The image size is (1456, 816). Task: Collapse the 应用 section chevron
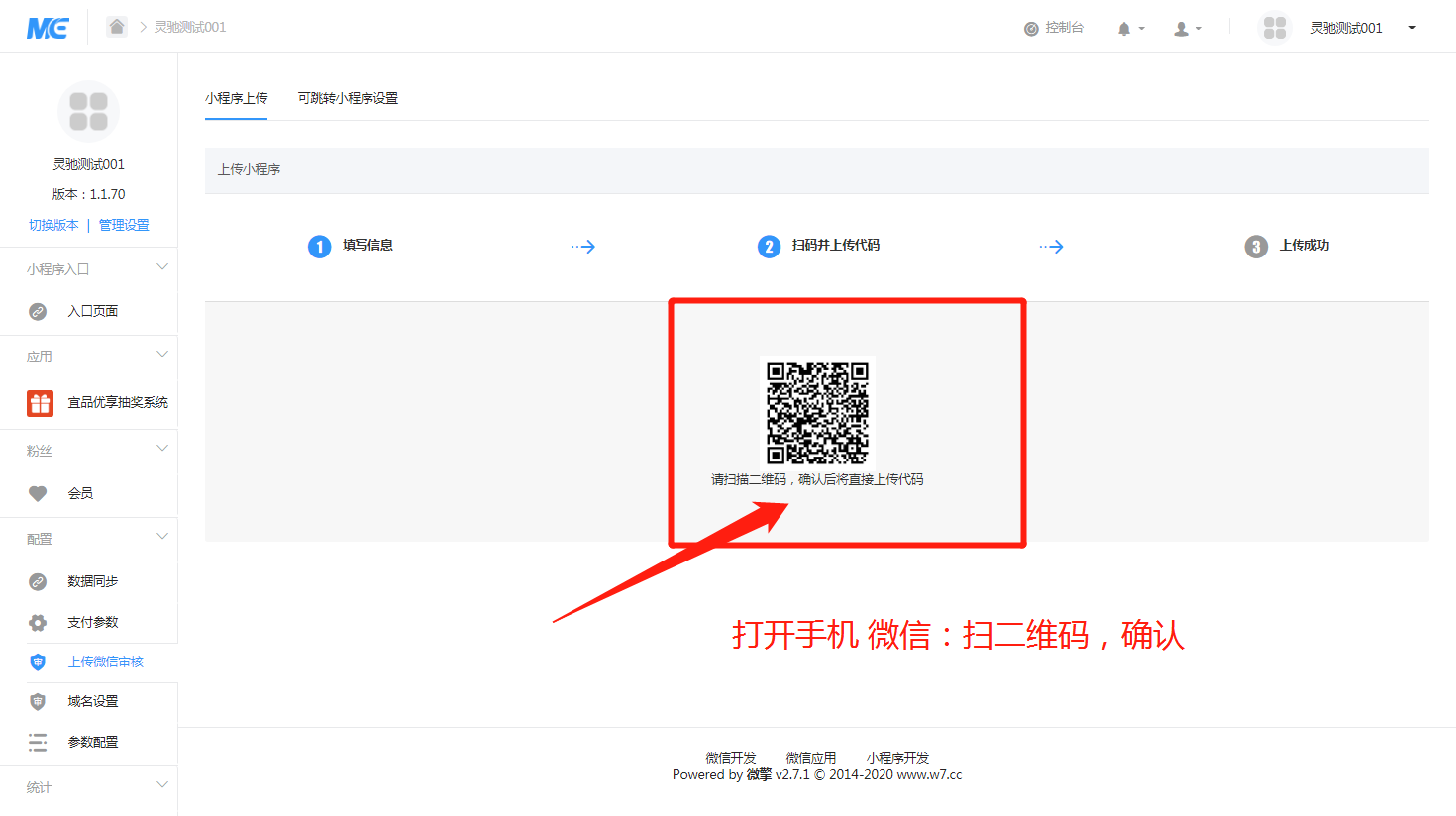(162, 355)
